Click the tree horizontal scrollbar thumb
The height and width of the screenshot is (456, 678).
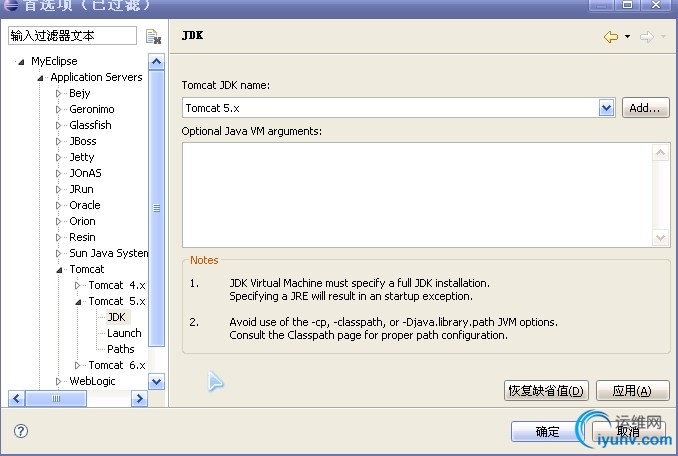[x=56, y=399]
